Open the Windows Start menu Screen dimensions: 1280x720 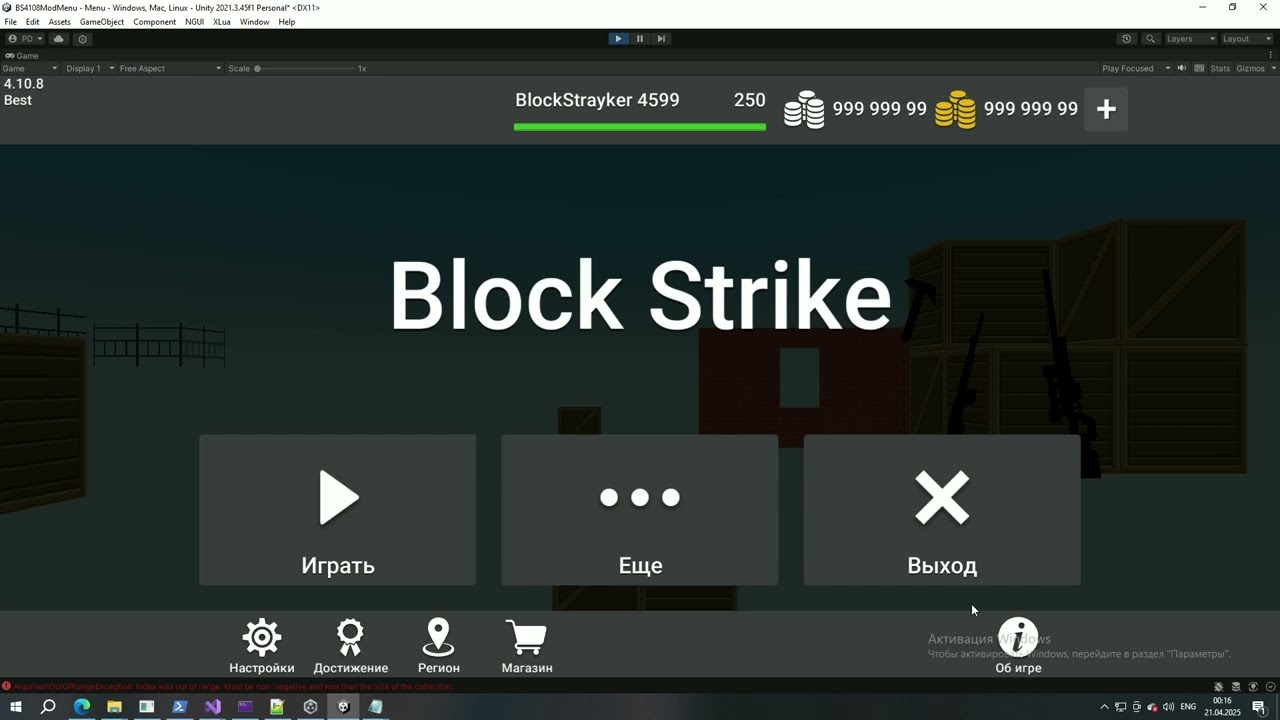coord(15,707)
